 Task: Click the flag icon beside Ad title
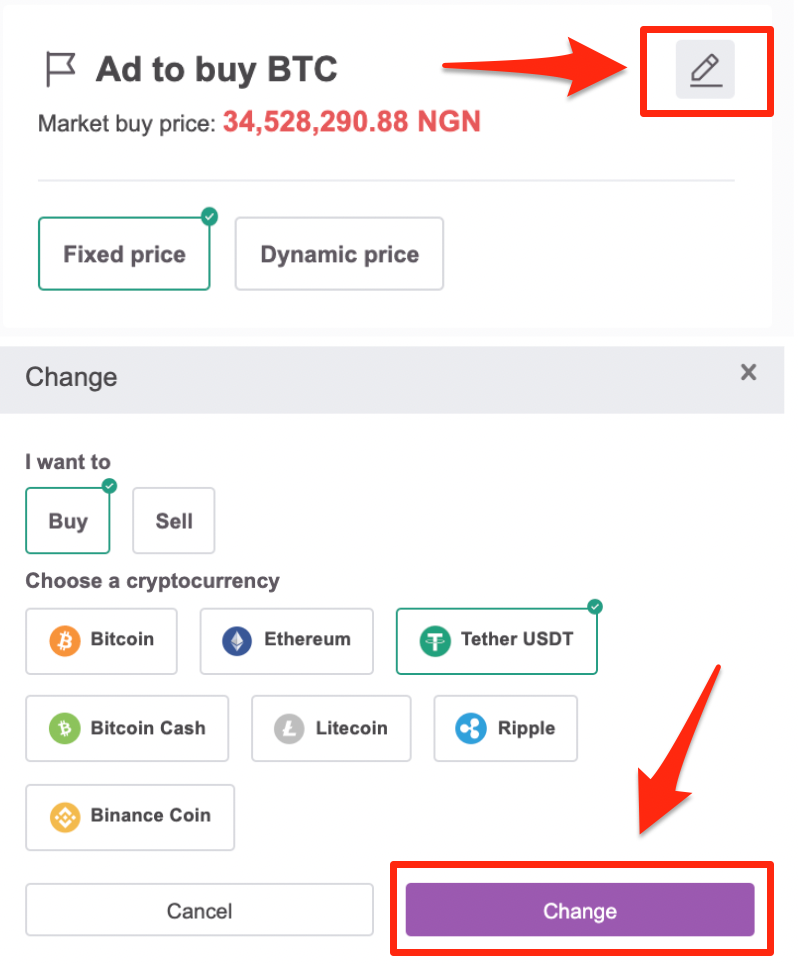click(x=61, y=69)
